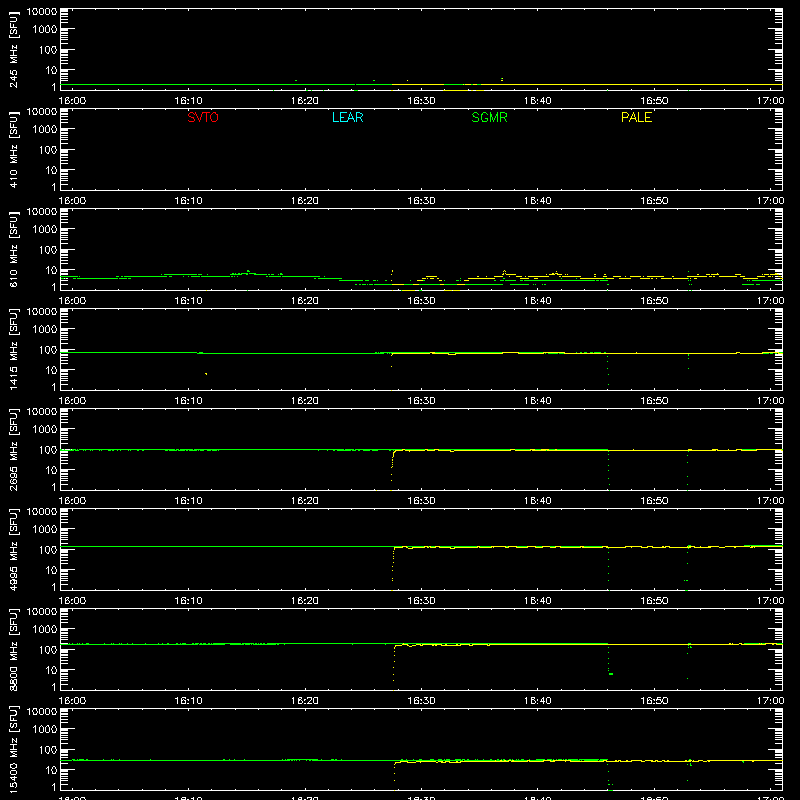The height and width of the screenshot is (800, 800).
Task: Select the 4995 MHz [SFU] axis title
Action: pos(14,549)
